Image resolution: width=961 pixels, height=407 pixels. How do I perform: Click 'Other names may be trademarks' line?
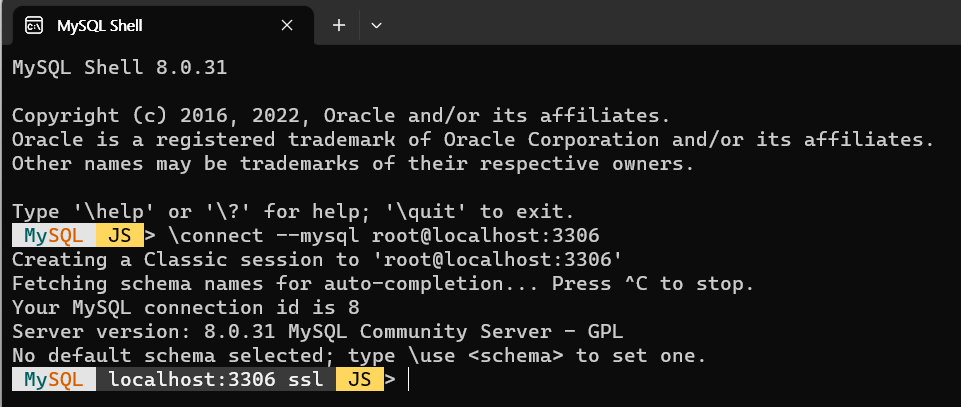[353, 164]
